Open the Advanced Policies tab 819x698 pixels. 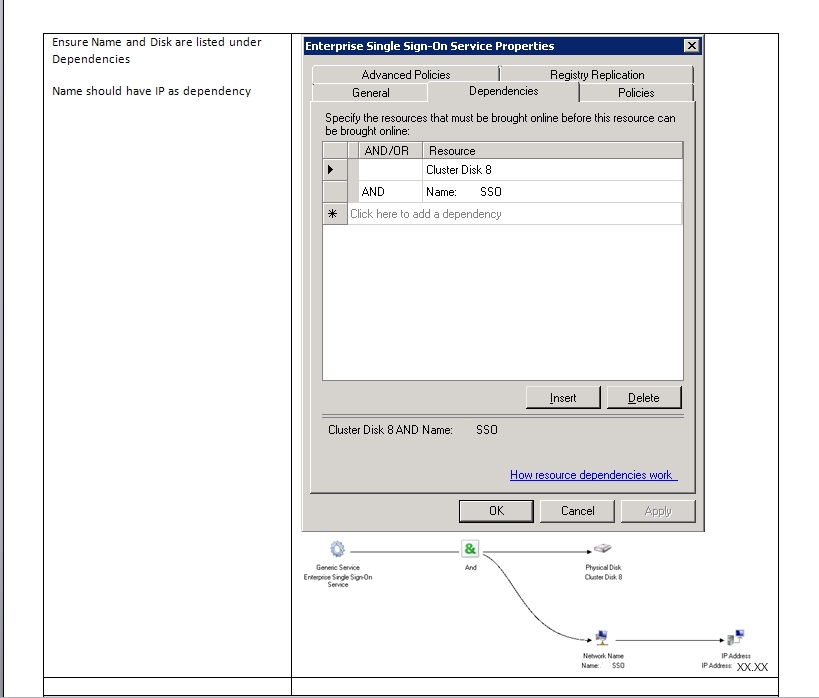[x=406, y=75]
